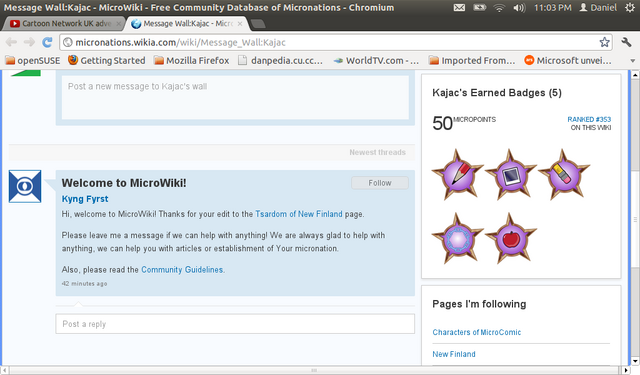Image resolution: width=640 pixels, height=375 pixels.
Task: Open the Chromium wrench menu
Action: pos(627,42)
